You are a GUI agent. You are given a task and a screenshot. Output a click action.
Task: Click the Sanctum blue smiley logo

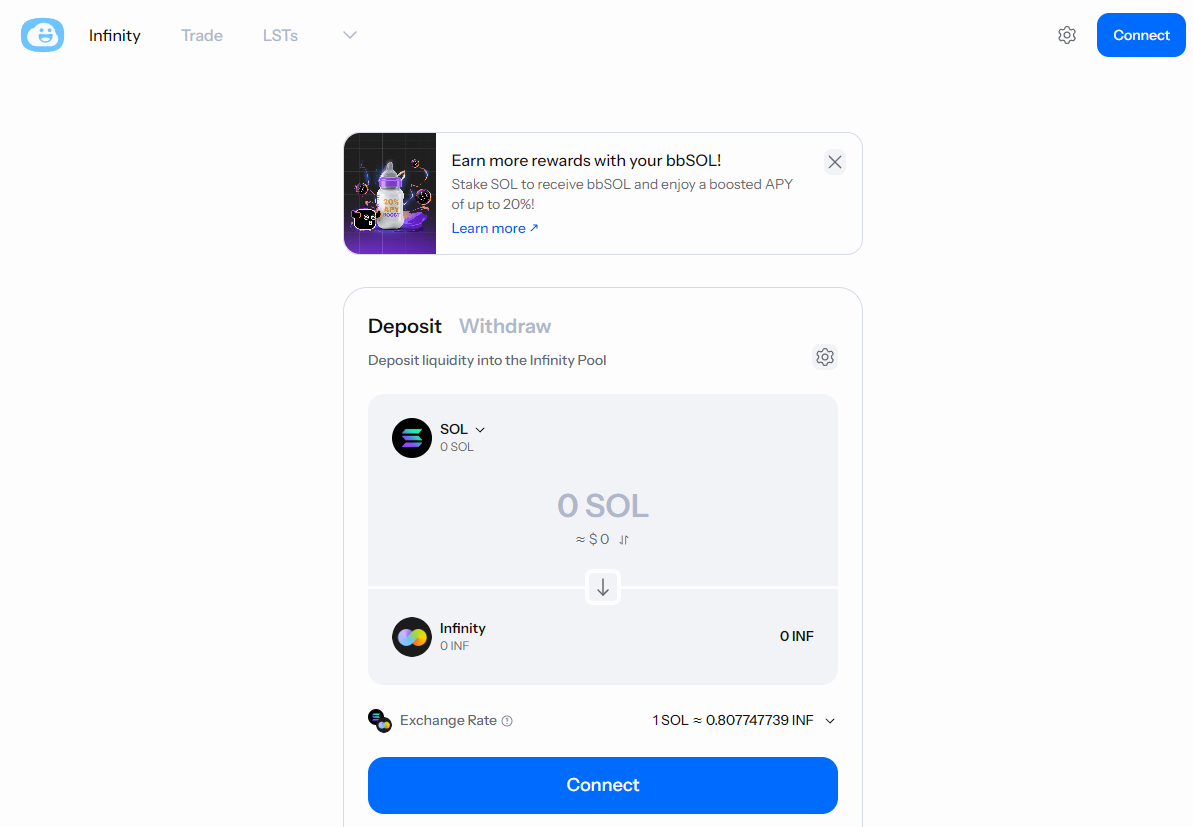click(43, 35)
